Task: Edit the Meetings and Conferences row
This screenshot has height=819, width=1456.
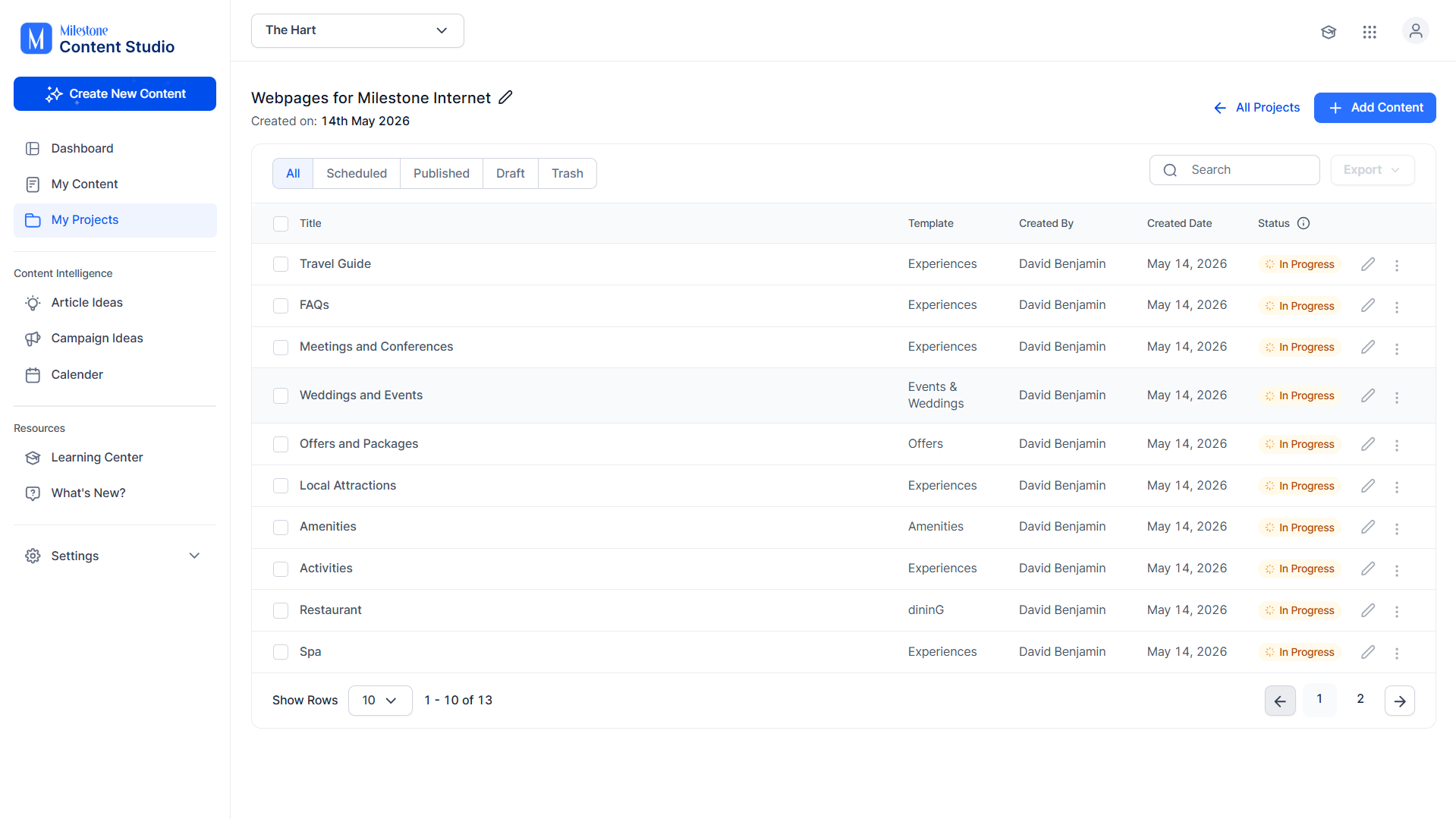Action: (x=1368, y=347)
